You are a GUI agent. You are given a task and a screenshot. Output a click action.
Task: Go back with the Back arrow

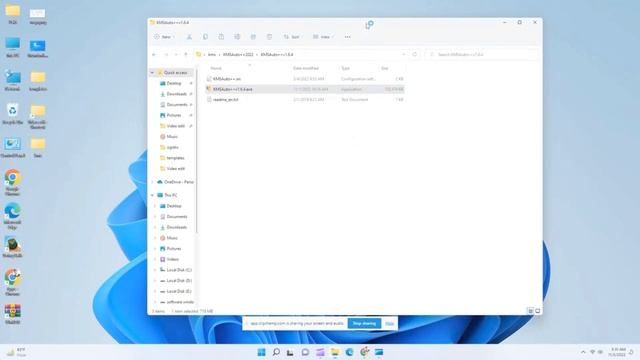click(x=154, y=54)
